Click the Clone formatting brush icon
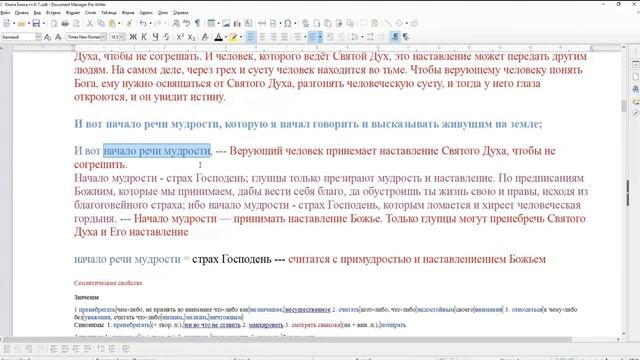The width and height of the screenshot is (640, 360). pyautogui.click(x=129, y=23)
